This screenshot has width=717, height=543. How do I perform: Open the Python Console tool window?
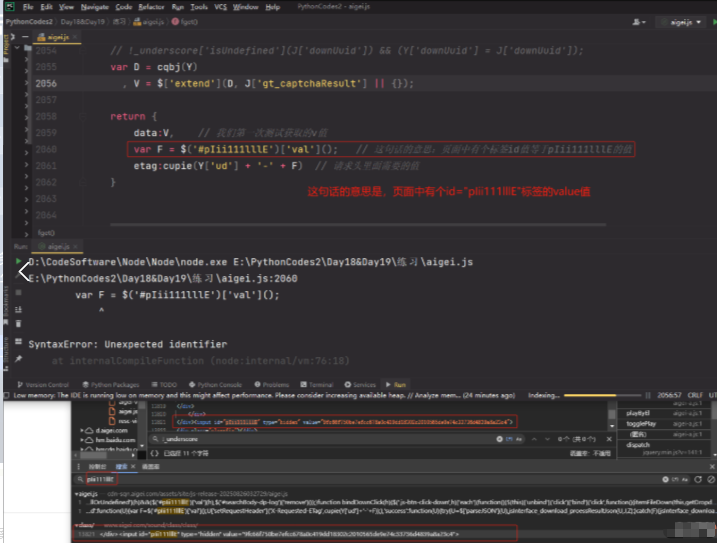click(215, 385)
